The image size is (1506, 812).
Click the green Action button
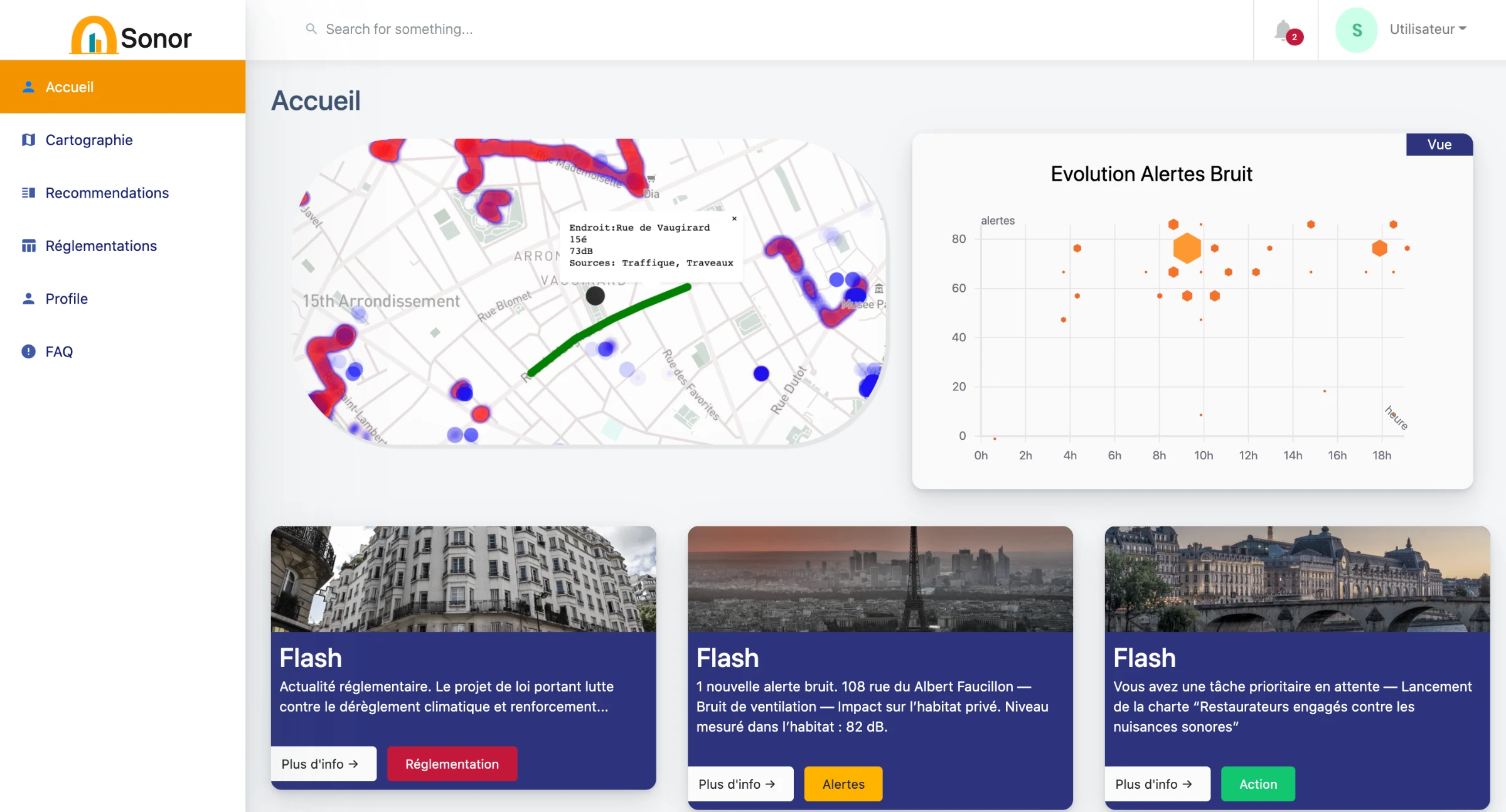1258,784
